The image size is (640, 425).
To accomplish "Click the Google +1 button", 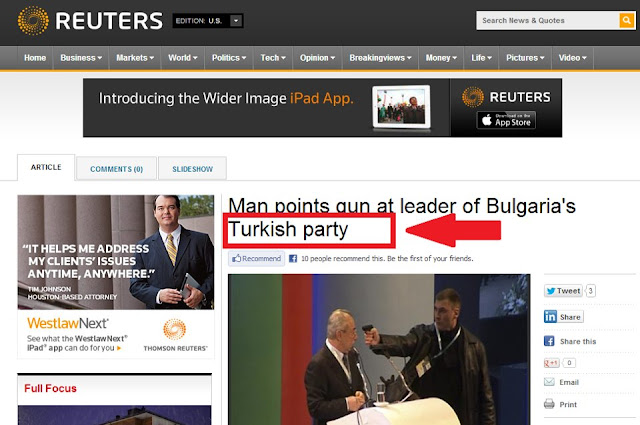I will coord(551,363).
